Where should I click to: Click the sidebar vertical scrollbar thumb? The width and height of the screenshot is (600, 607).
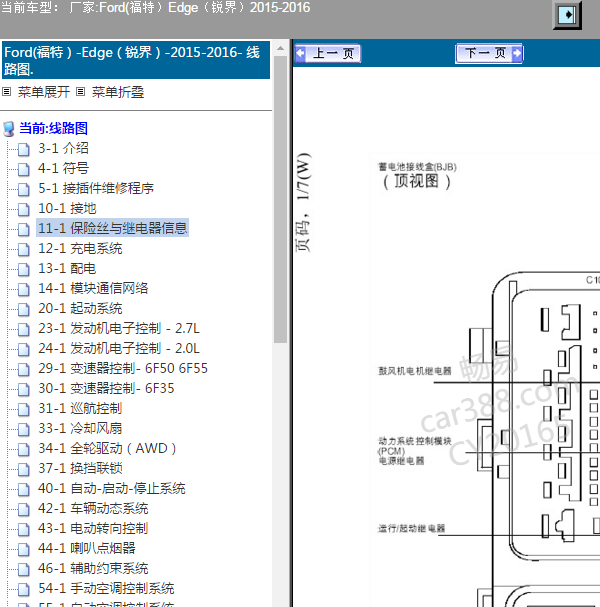point(280,200)
